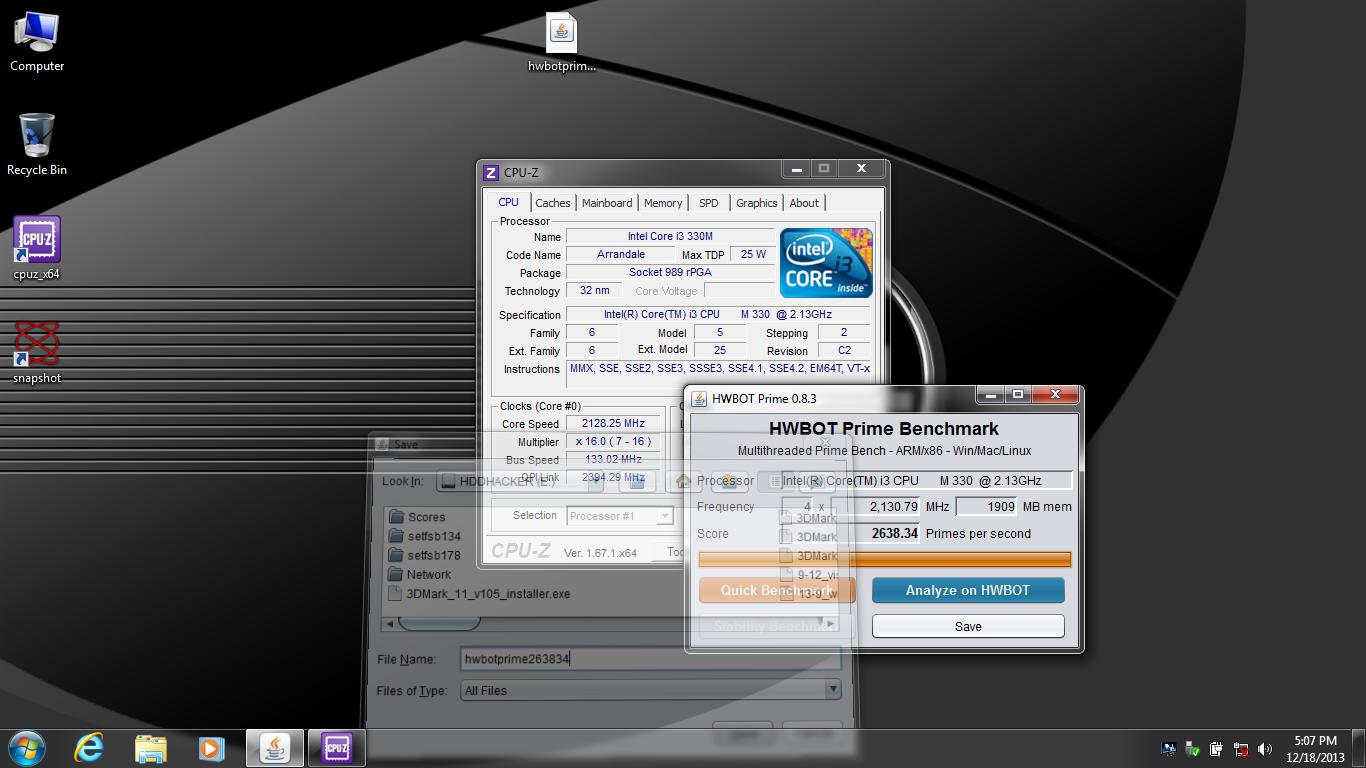This screenshot has height=768, width=1366.
Task: Click the orange benchmark progress bar
Action: 885,559
